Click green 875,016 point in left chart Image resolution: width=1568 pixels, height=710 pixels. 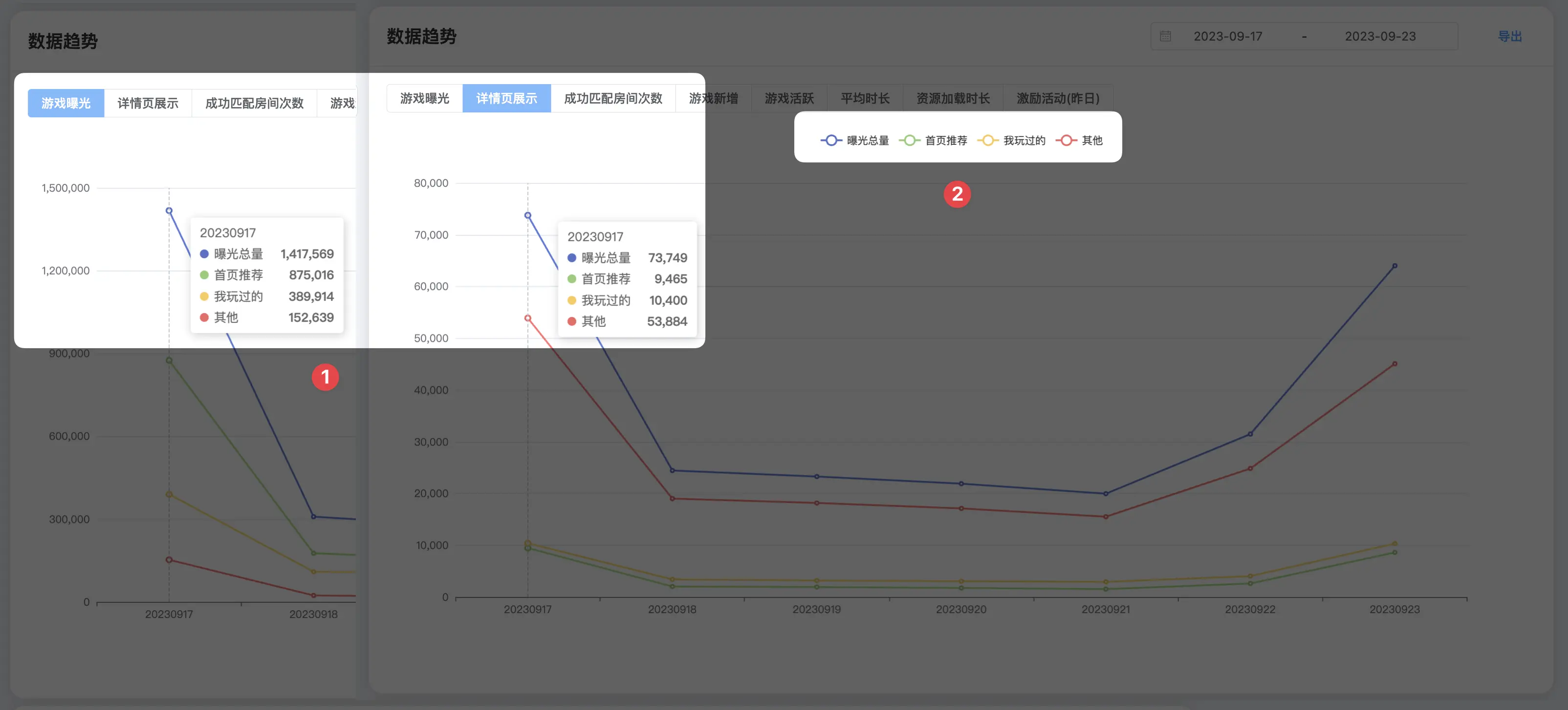[x=169, y=360]
